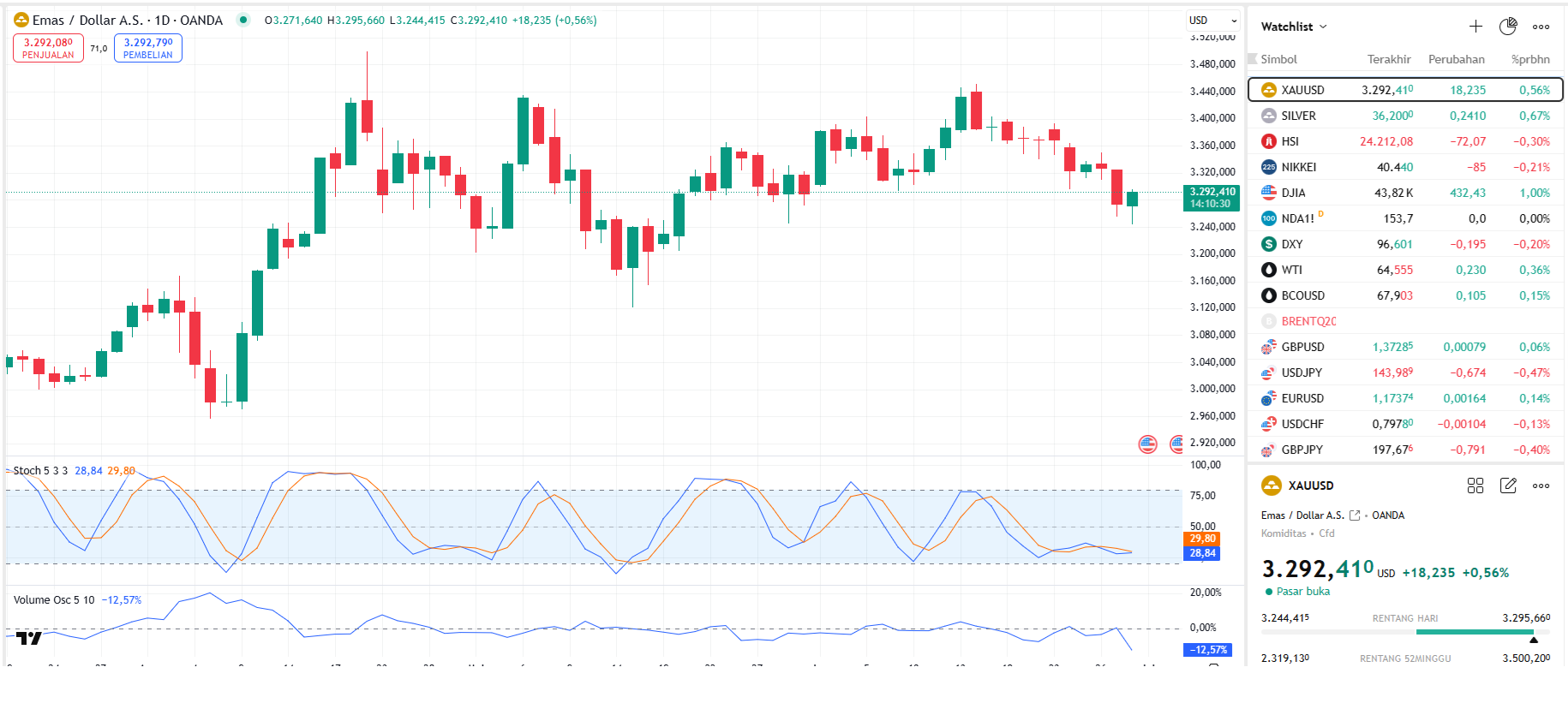Expand the Watchlist name dropdown

pos(1294,27)
